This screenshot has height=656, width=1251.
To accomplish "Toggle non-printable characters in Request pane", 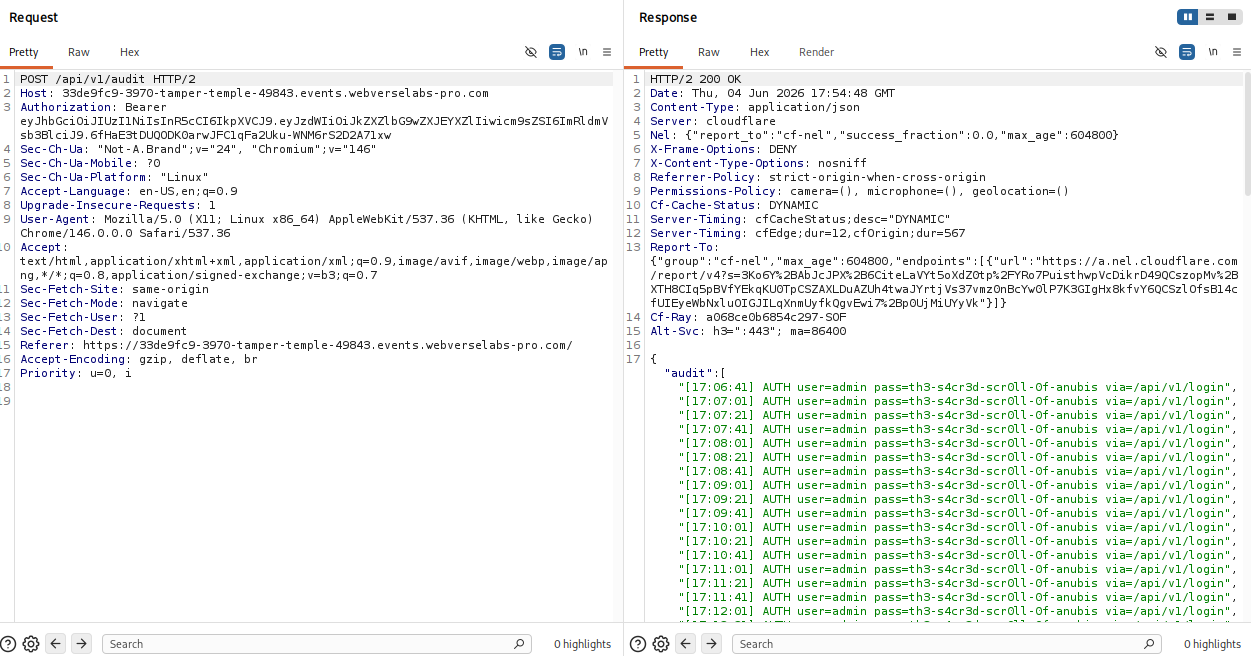I will 531,52.
